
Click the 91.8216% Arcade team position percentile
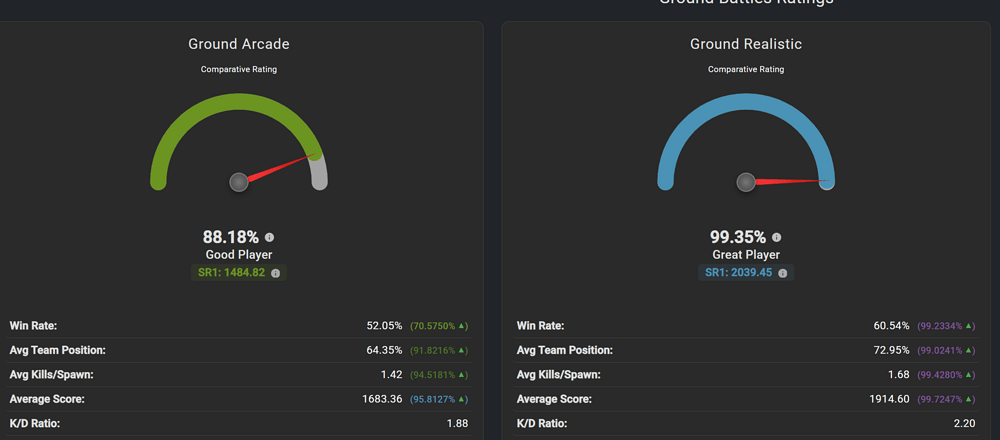point(436,350)
